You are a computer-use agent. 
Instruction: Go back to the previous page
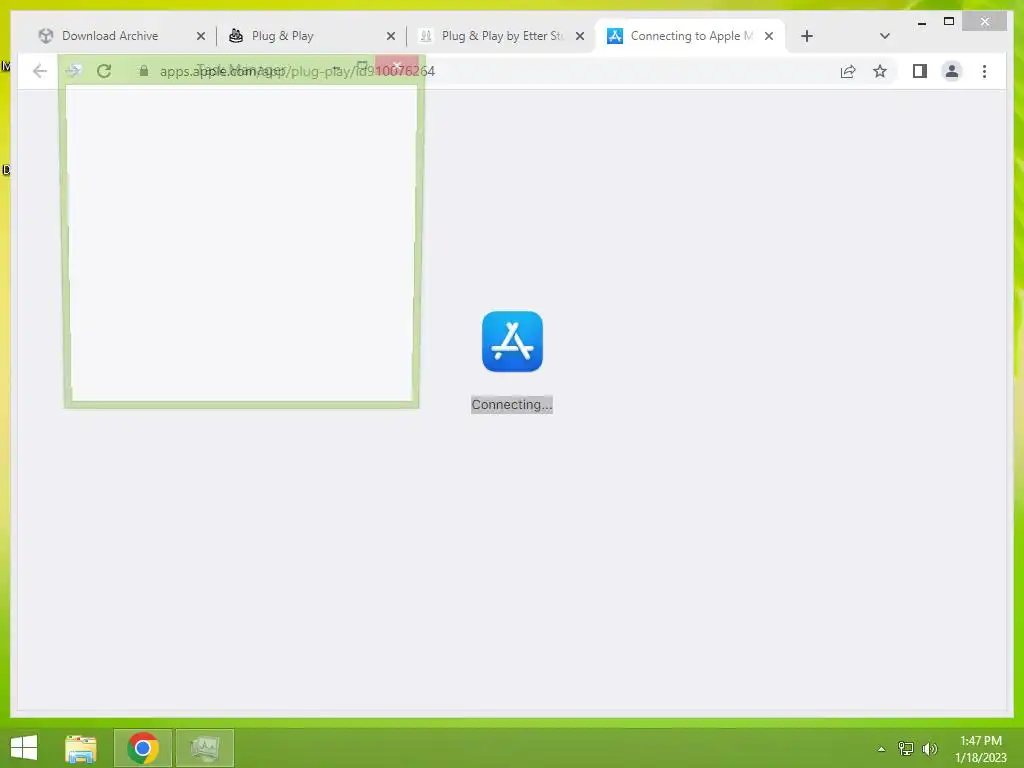click(x=40, y=71)
